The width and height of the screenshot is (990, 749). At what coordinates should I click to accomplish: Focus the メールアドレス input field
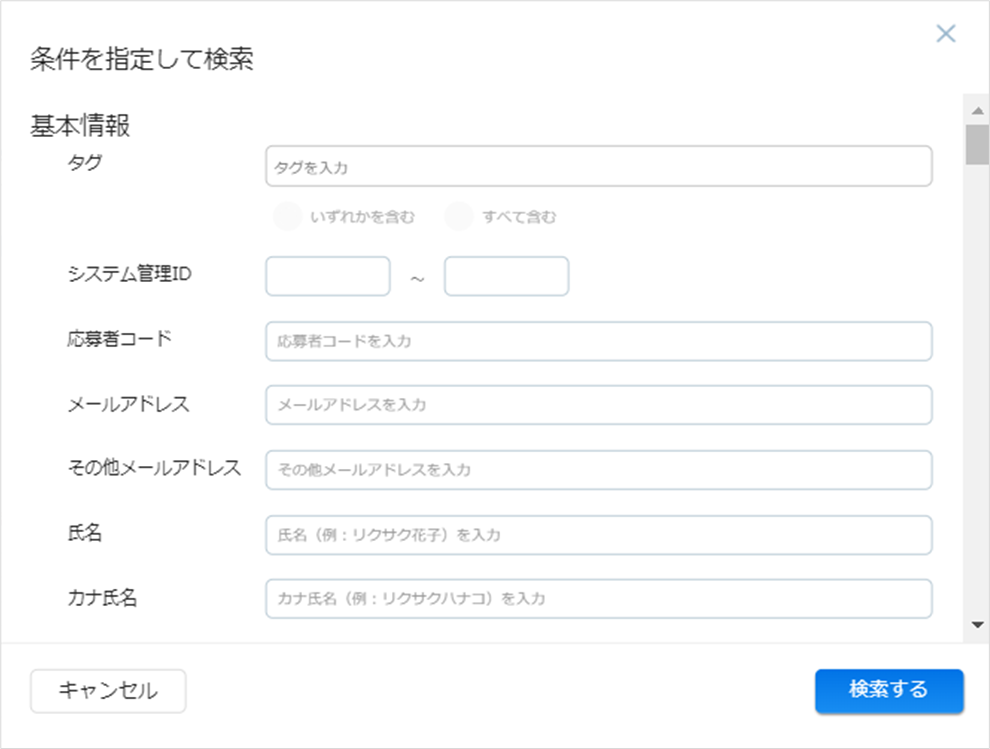coord(598,405)
